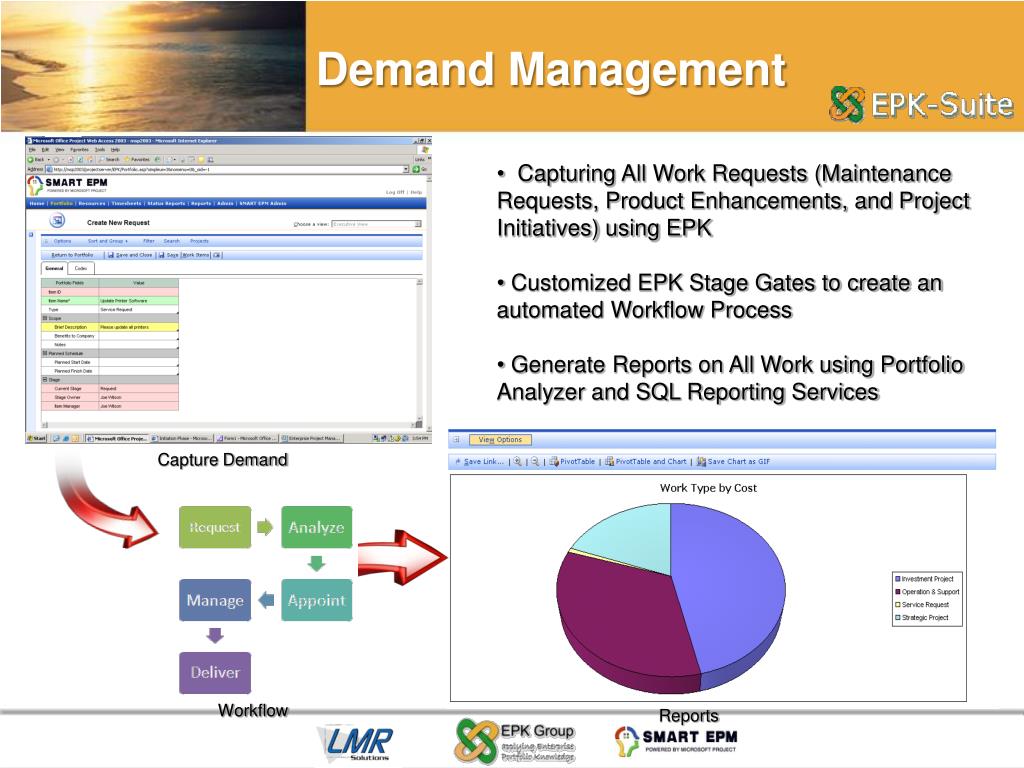
Task: Click the browser Back button
Action: [37, 159]
